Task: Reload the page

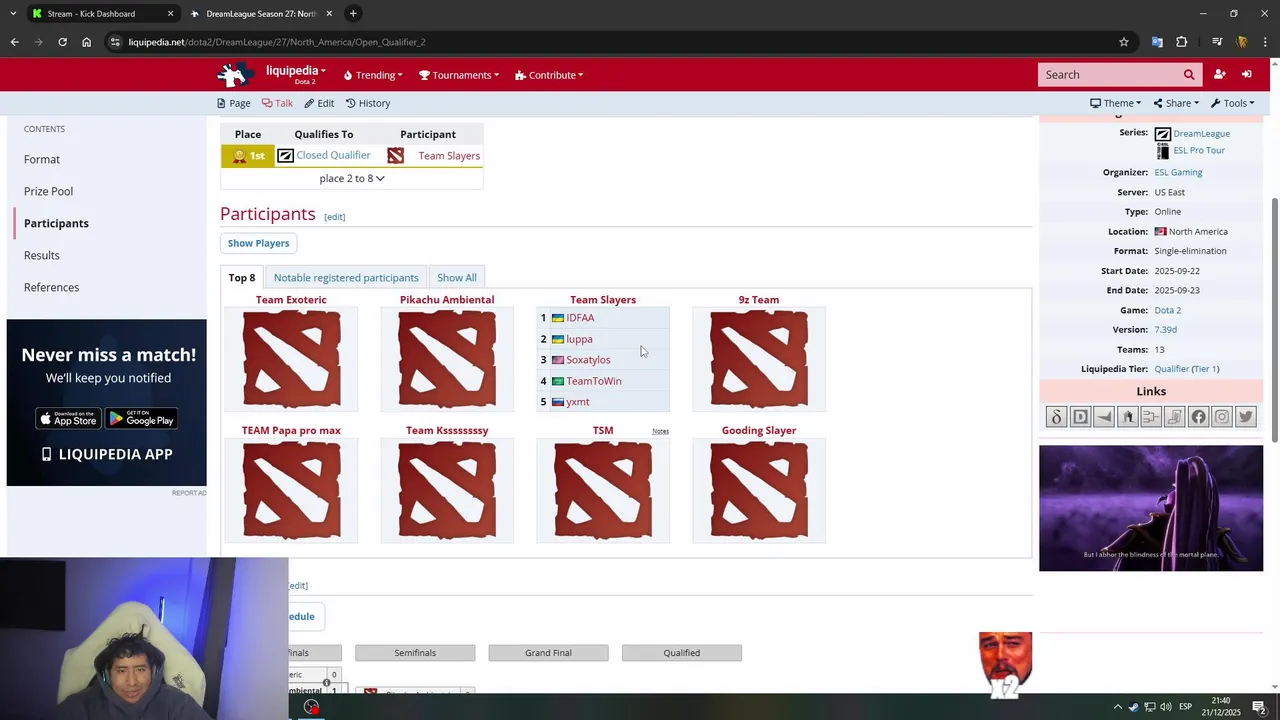Action: pos(62,42)
